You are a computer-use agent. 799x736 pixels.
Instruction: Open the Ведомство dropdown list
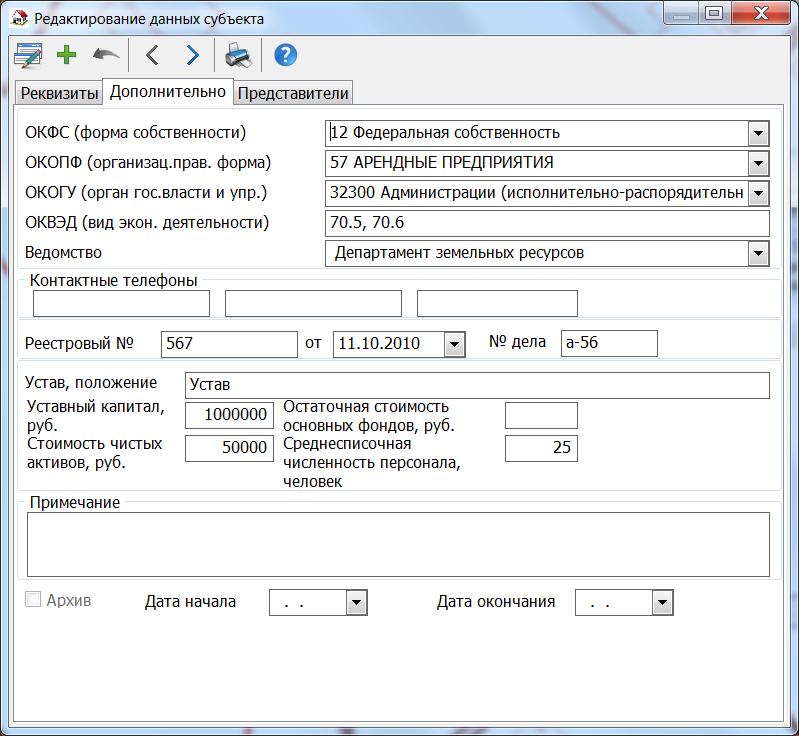click(x=758, y=254)
